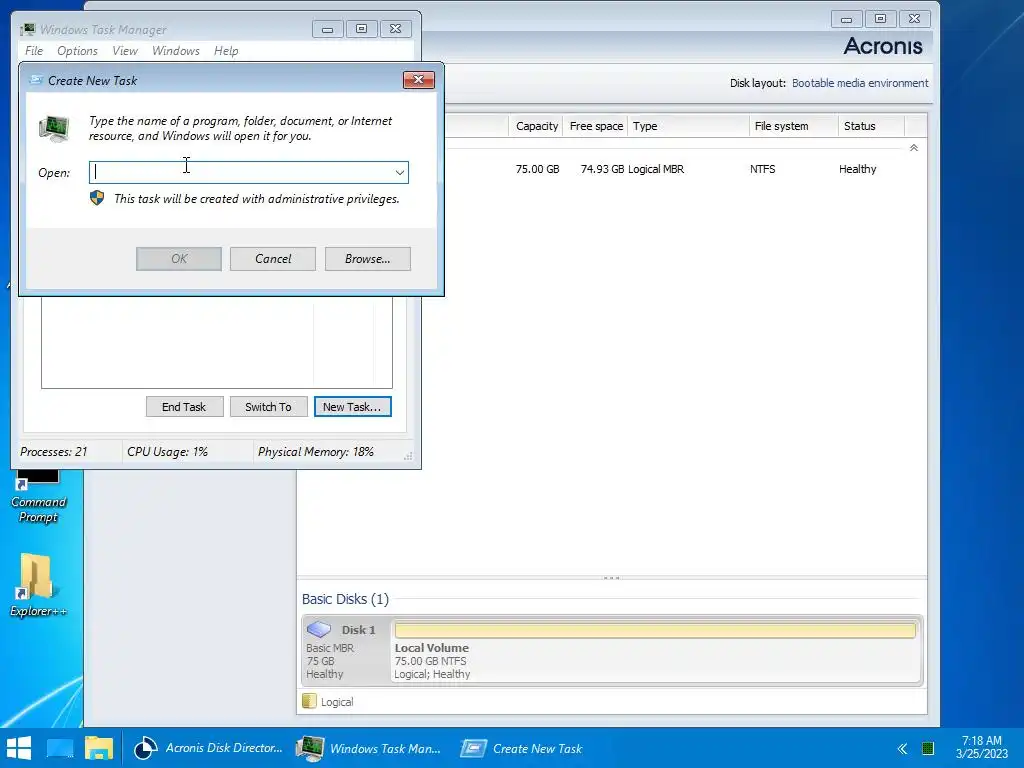The height and width of the screenshot is (768, 1024).
Task: Switch to Create New Task taskbar item
Action: click(x=522, y=748)
